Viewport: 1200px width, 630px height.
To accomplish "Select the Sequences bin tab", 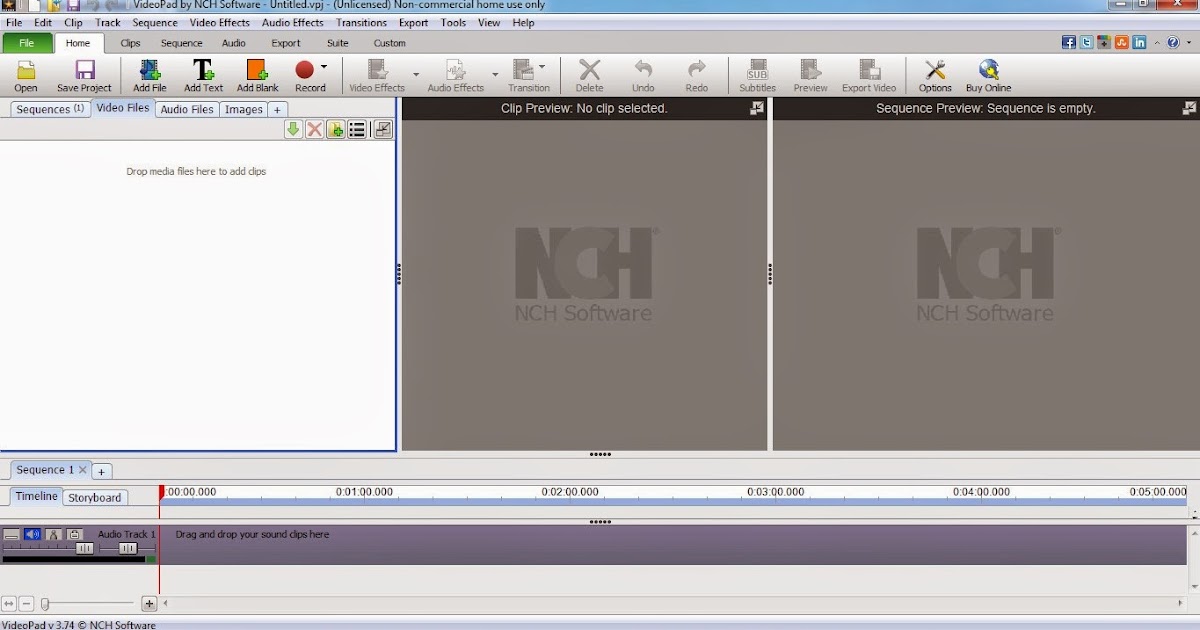I will click(50, 109).
